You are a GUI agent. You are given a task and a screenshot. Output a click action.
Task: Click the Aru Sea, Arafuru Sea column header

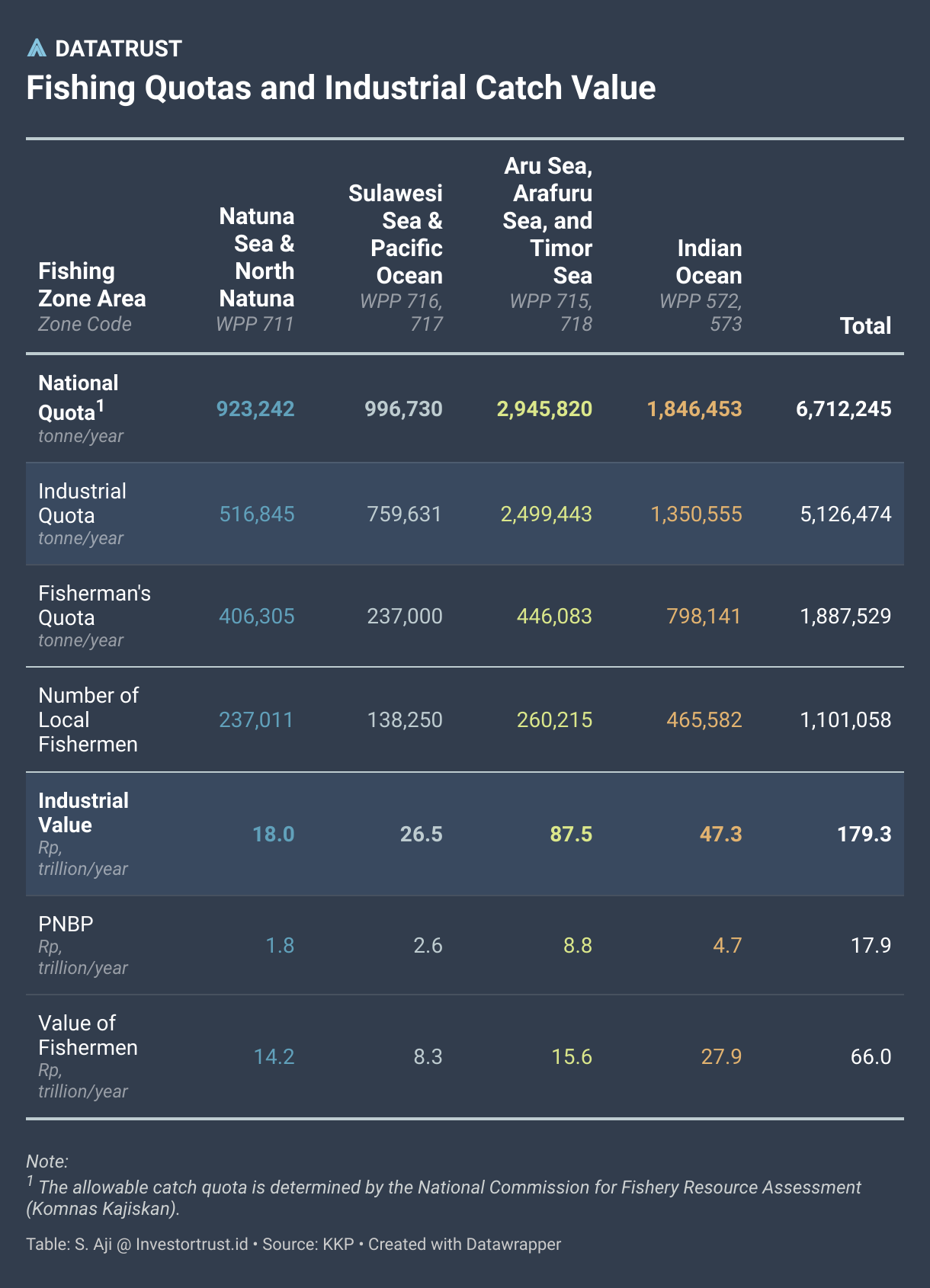pyautogui.click(x=547, y=221)
